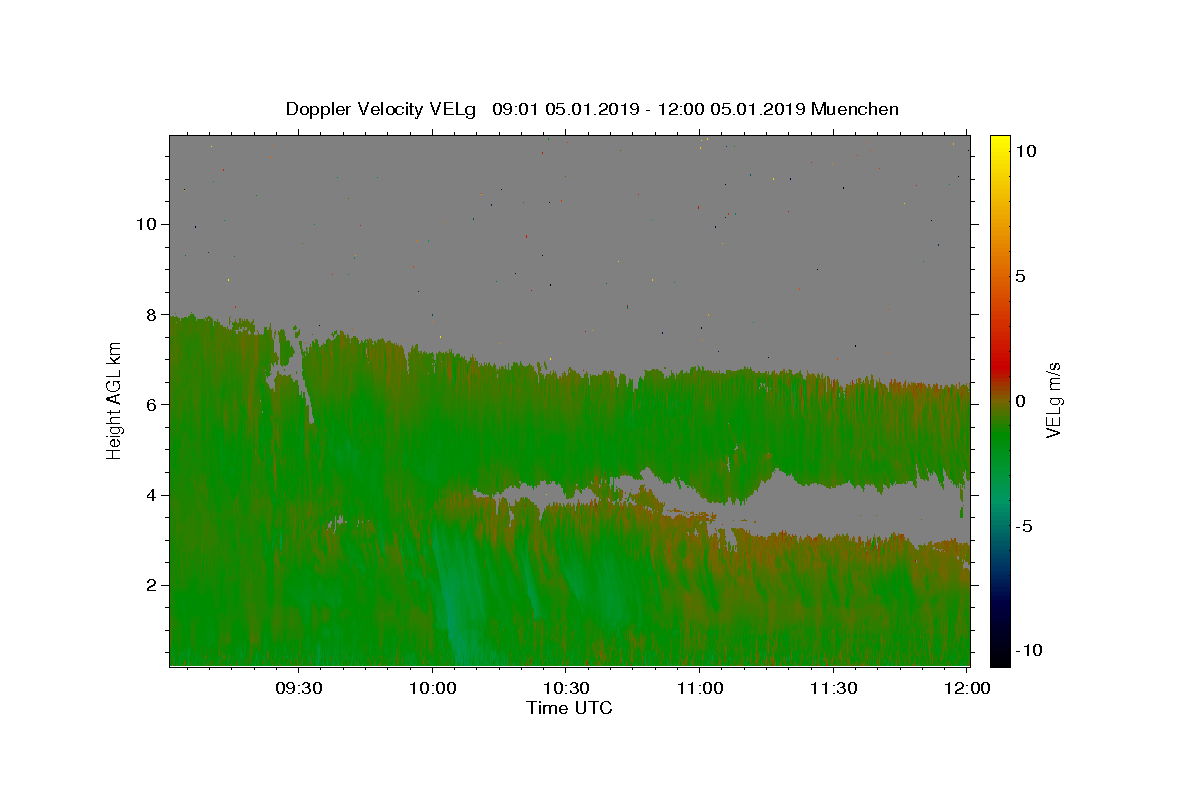The height and width of the screenshot is (800, 1200).
Task: Click the colorbar value 10 at top
Action: (1026, 151)
